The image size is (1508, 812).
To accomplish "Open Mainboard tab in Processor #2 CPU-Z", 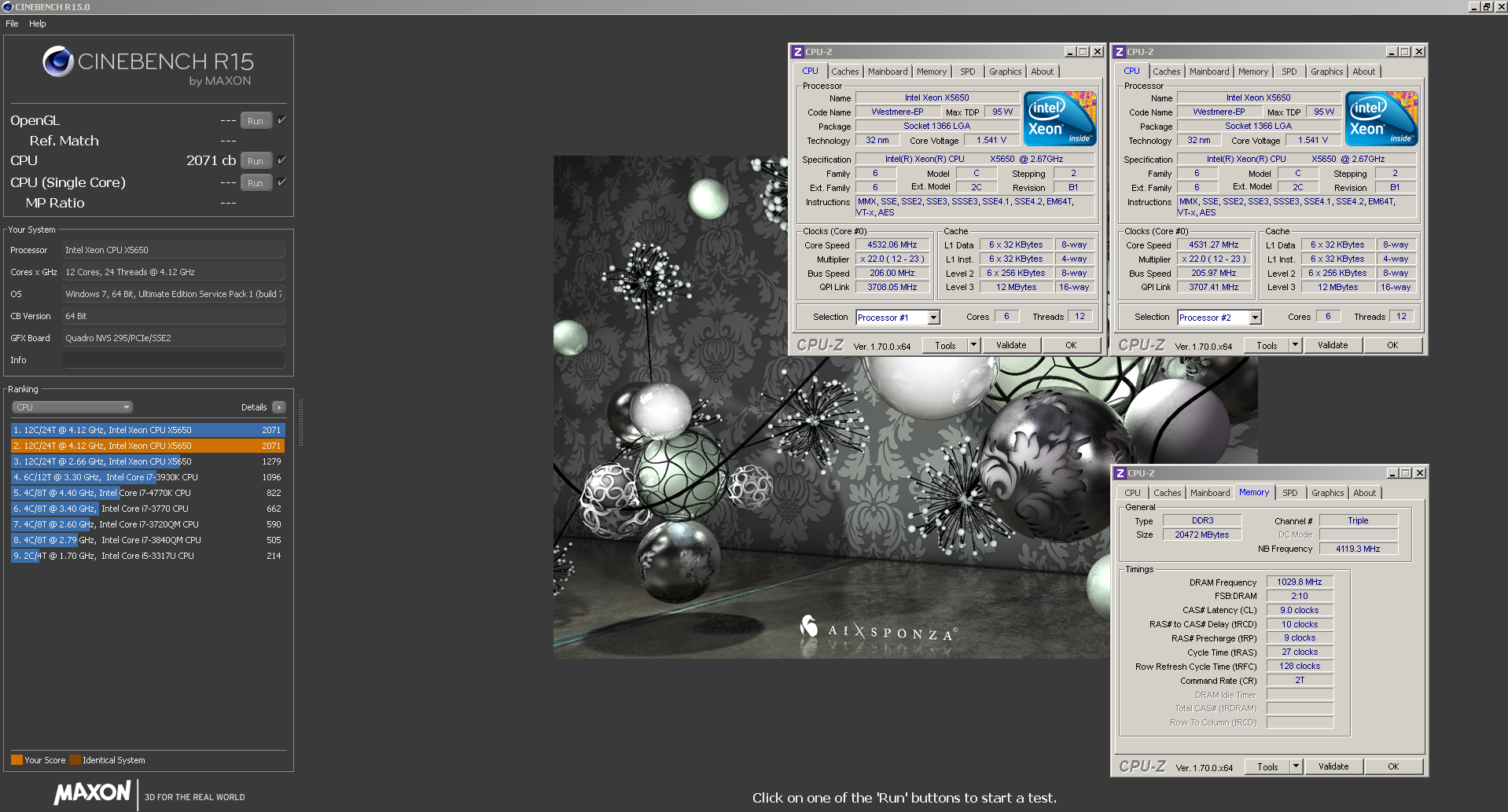I will click(1209, 72).
